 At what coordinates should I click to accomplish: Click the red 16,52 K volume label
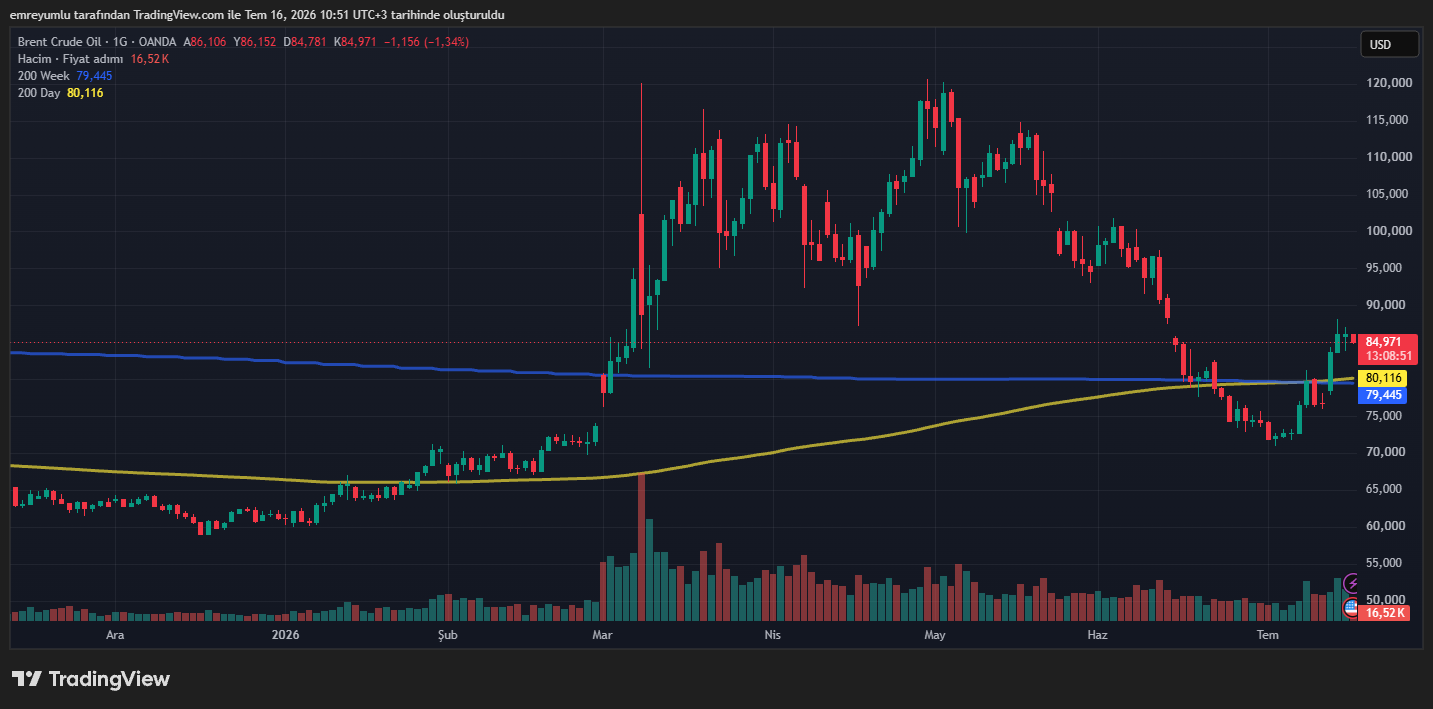[x=1385, y=613]
